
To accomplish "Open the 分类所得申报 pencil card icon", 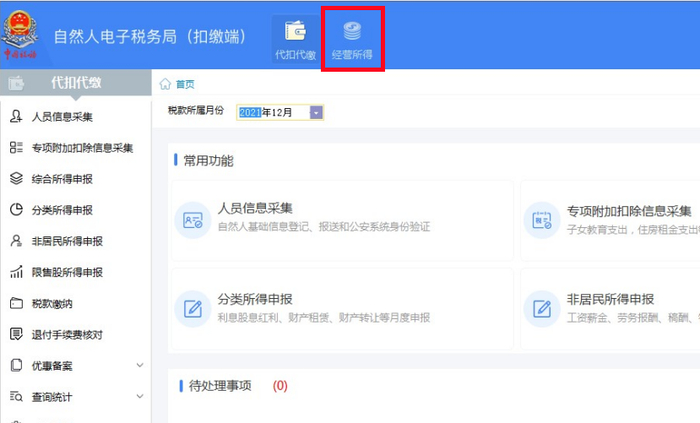I will tap(193, 309).
